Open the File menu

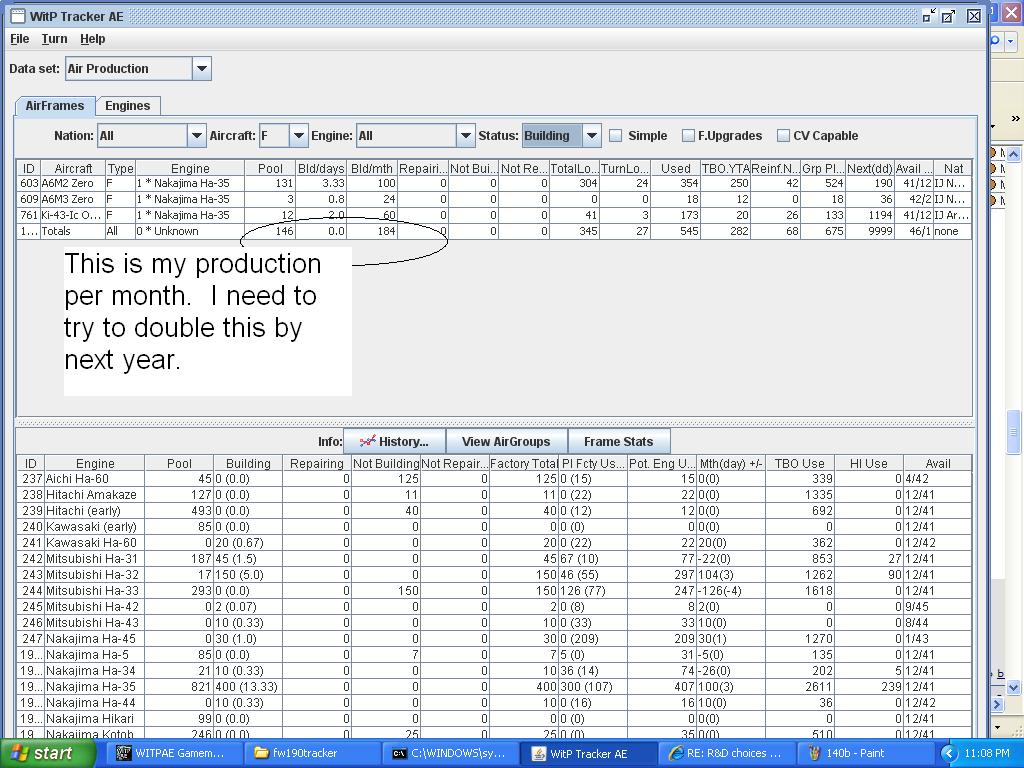click(20, 39)
